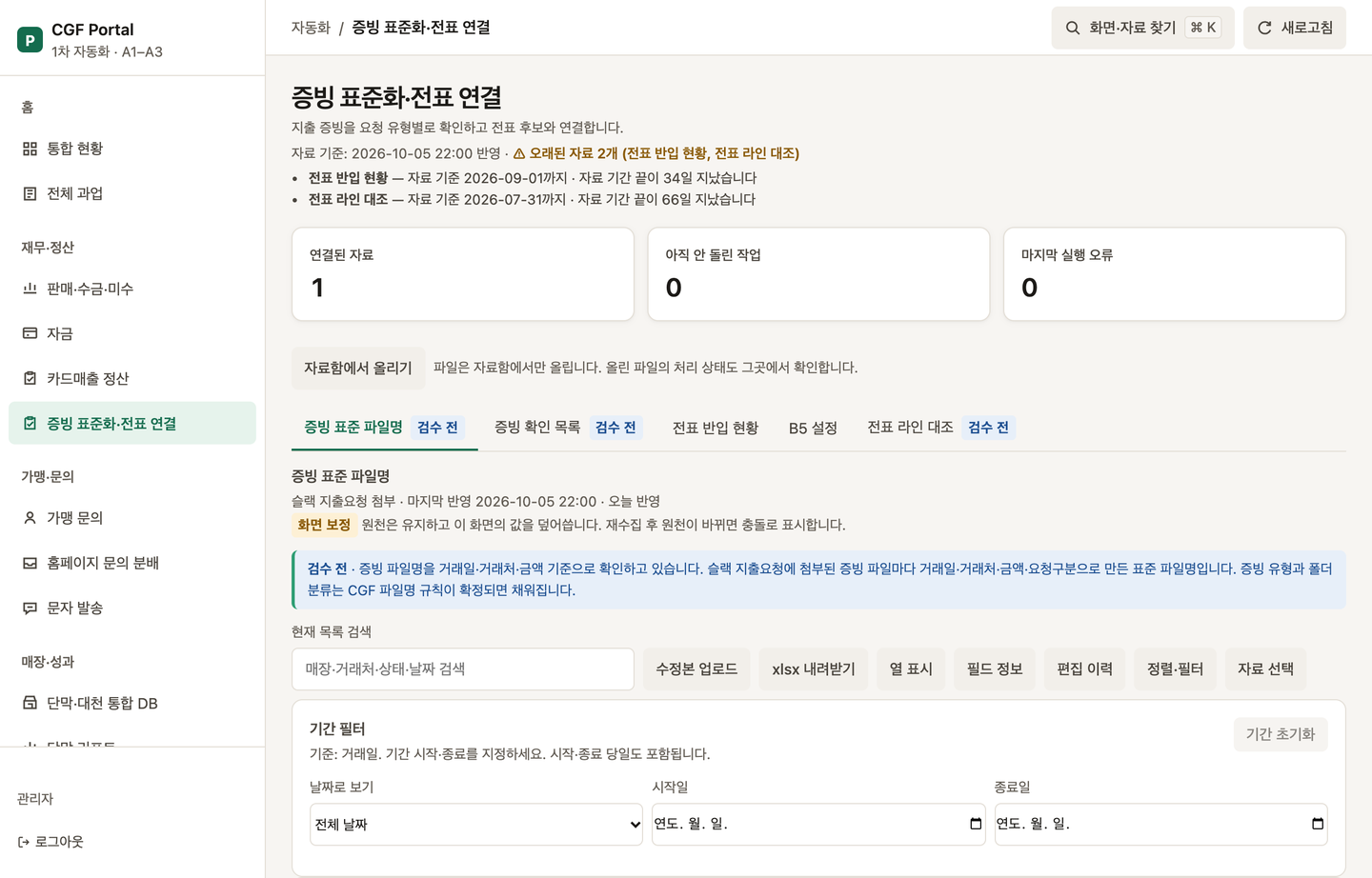Click the 연결된 자료 summary card
This screenshot has height=878, width=1372.
[x=463, y=274]
